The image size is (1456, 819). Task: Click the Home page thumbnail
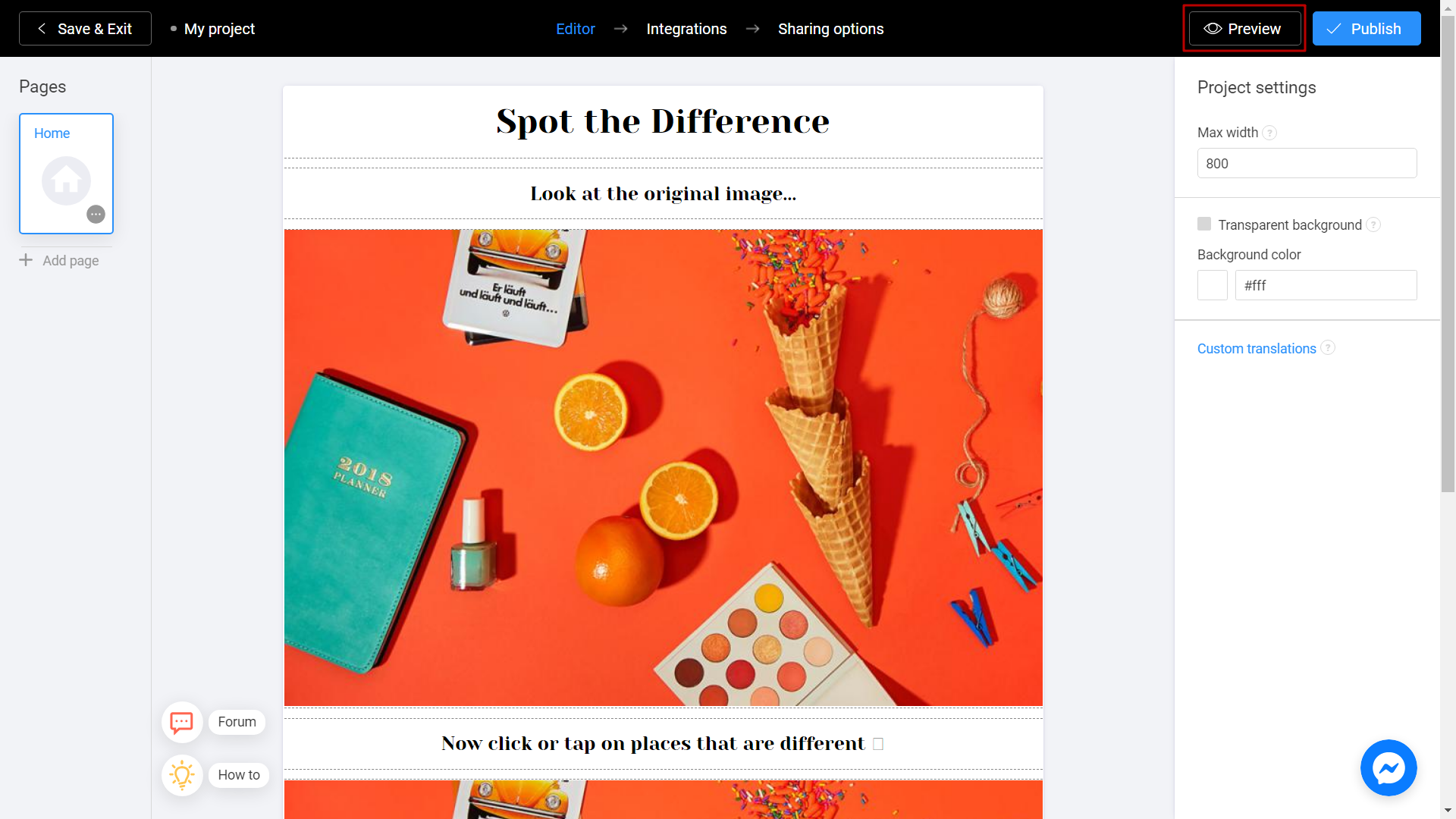66,173
